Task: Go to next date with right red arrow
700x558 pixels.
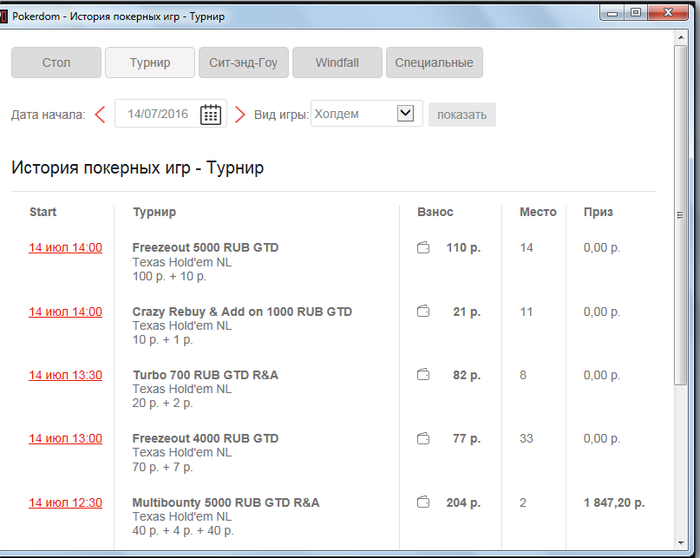Action: 240,115
